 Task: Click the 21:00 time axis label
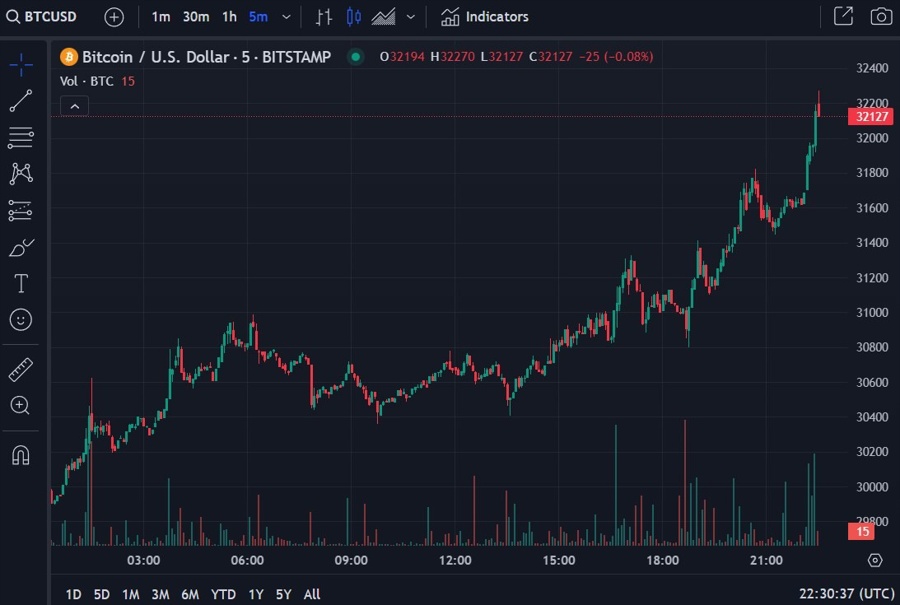point(766,560)
